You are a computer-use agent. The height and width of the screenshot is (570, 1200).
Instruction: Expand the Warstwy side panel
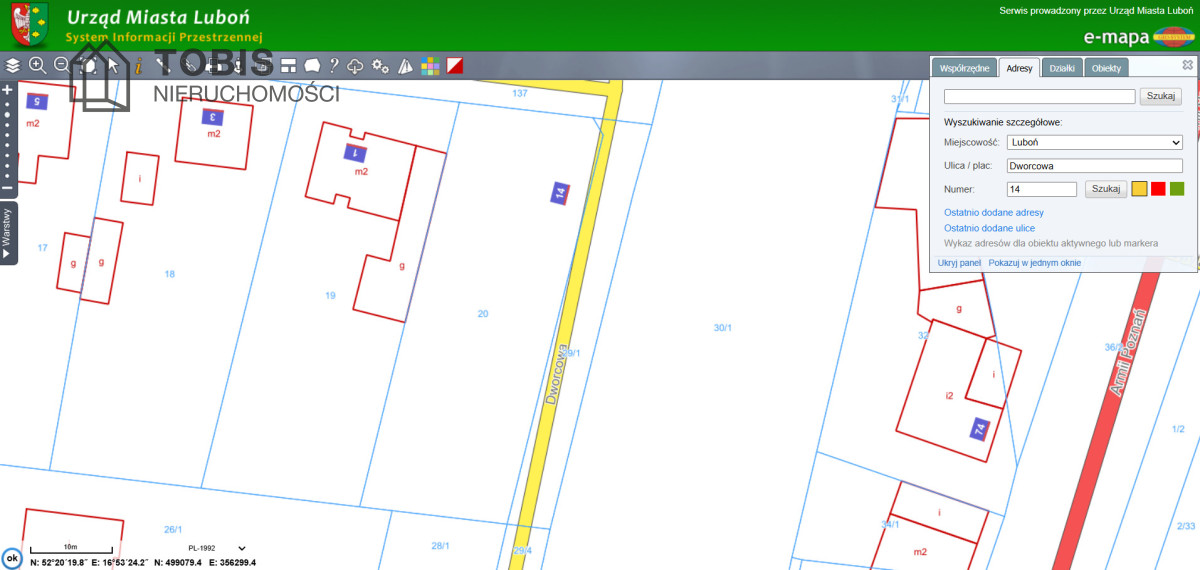7,232
